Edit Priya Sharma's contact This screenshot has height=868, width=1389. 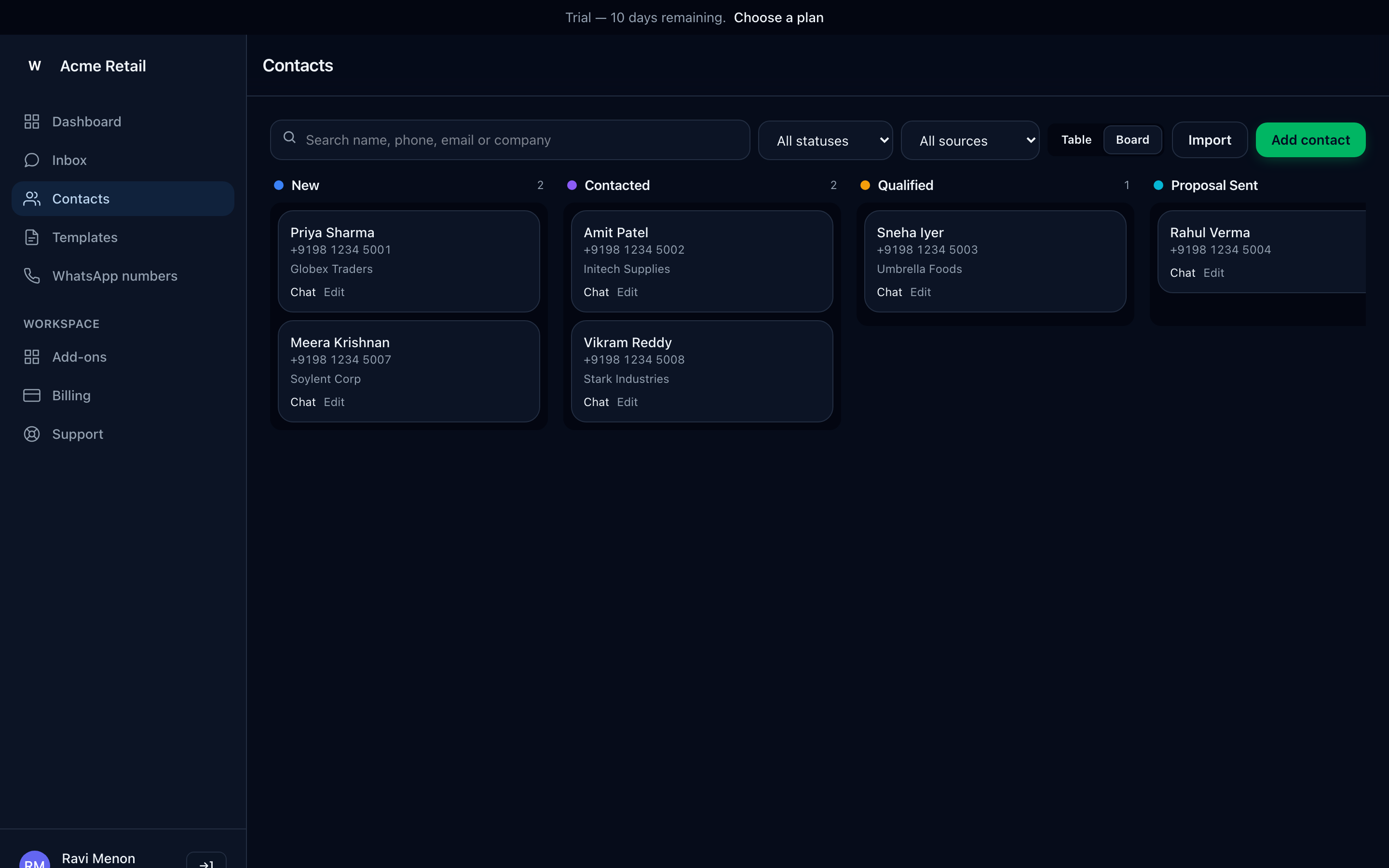pos(333,292)
